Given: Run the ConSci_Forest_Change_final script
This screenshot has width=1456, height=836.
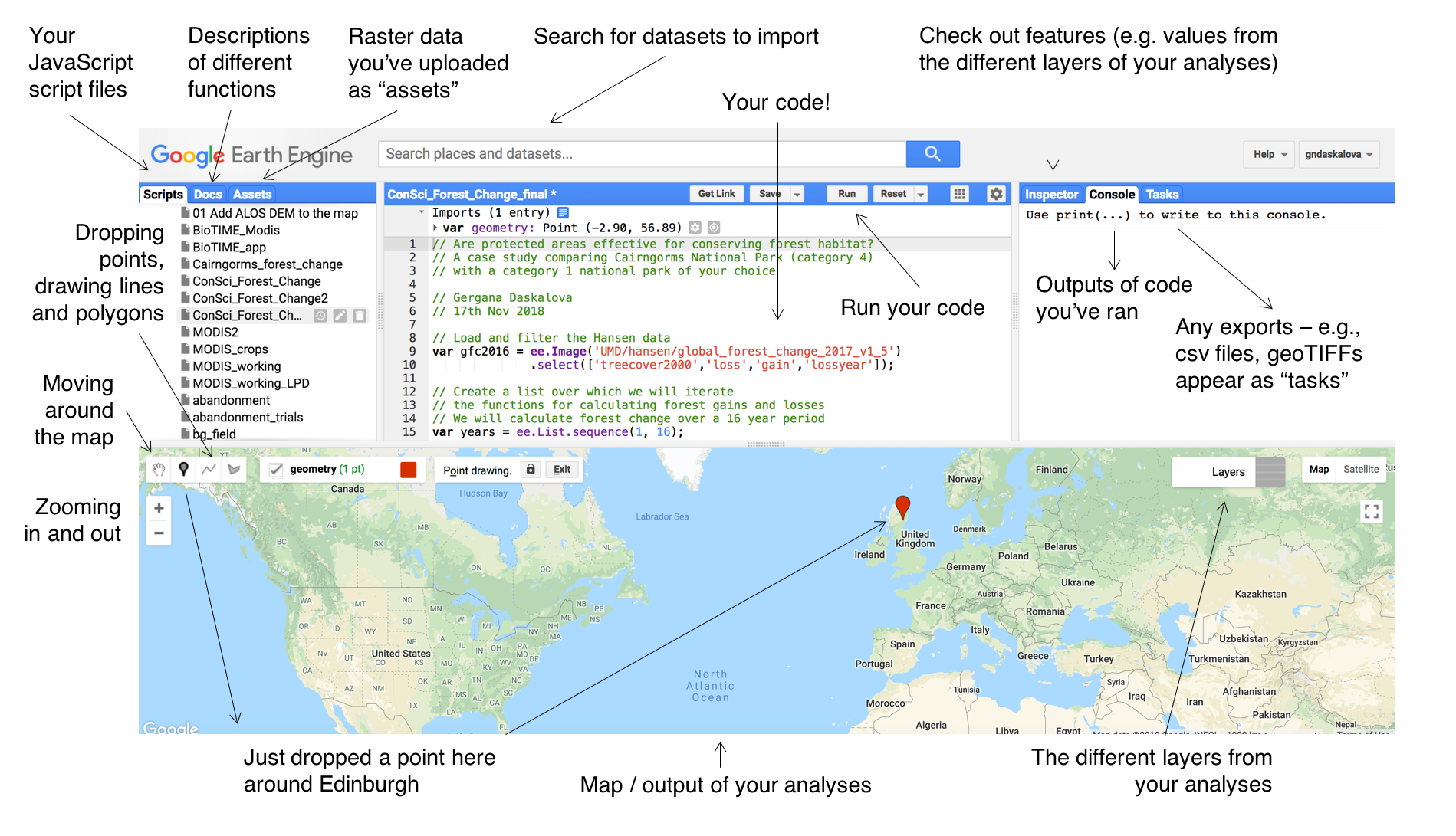Looking at the screenshot, I should coord(846,193).
